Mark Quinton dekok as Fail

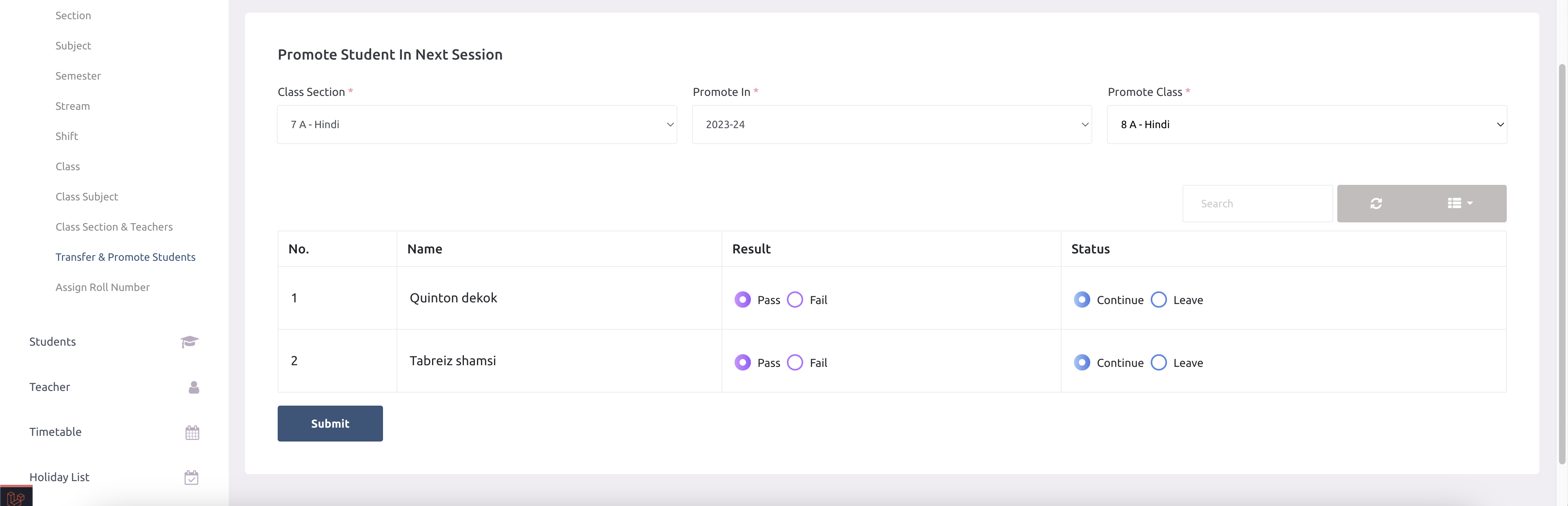[x=794, y=299]
